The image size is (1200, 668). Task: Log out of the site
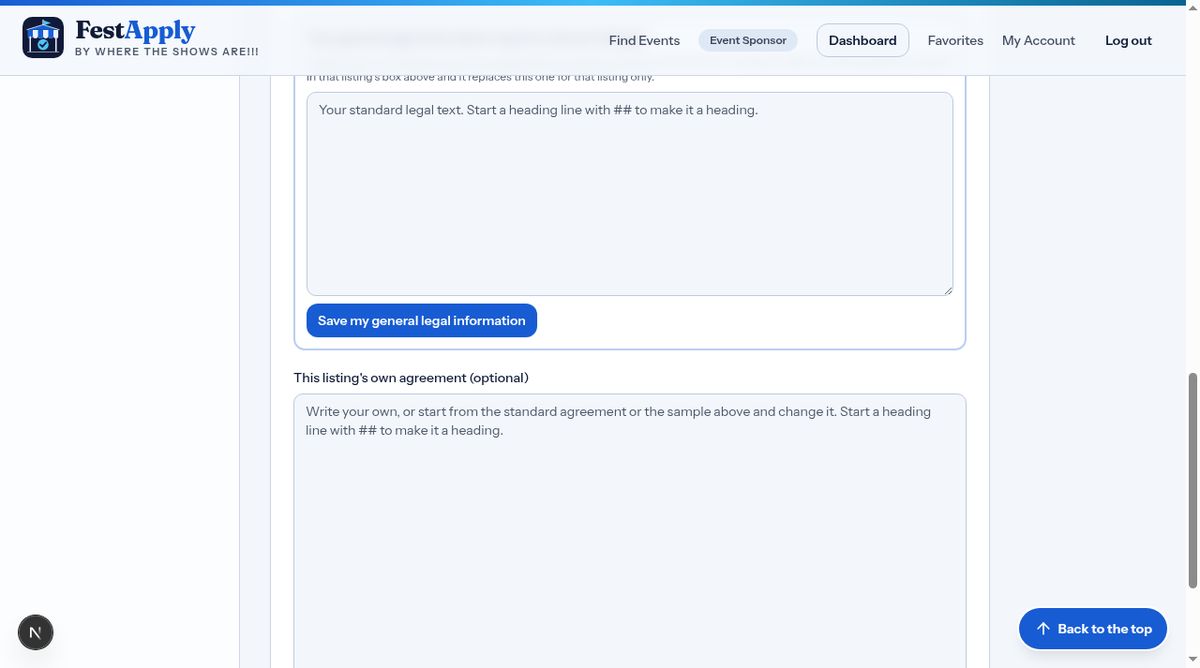coord(1128,41)
